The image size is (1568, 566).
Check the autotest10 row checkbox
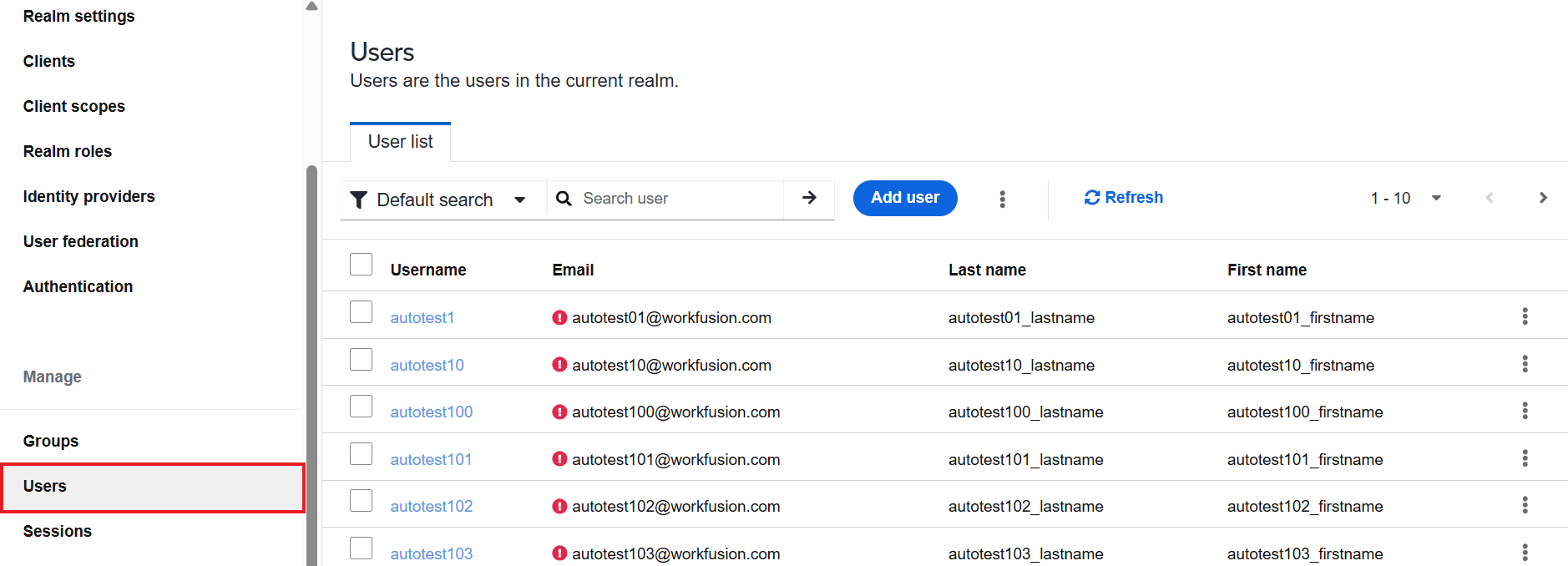tap(361, 359)
